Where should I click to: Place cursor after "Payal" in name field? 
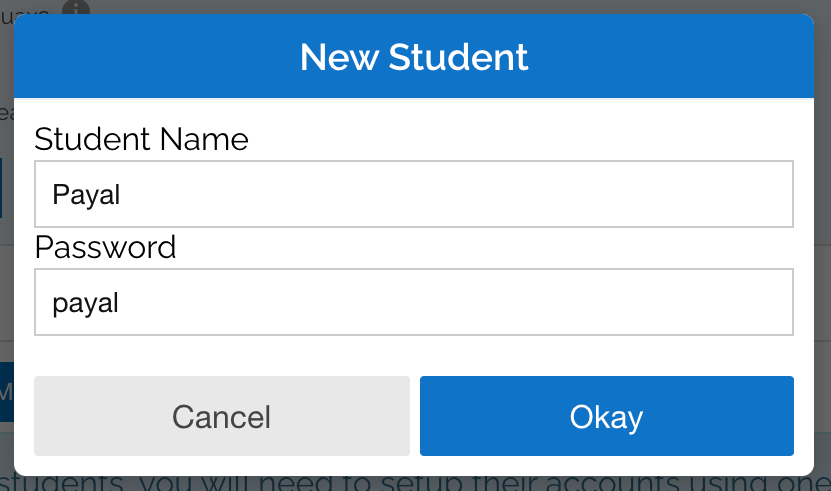121,194
